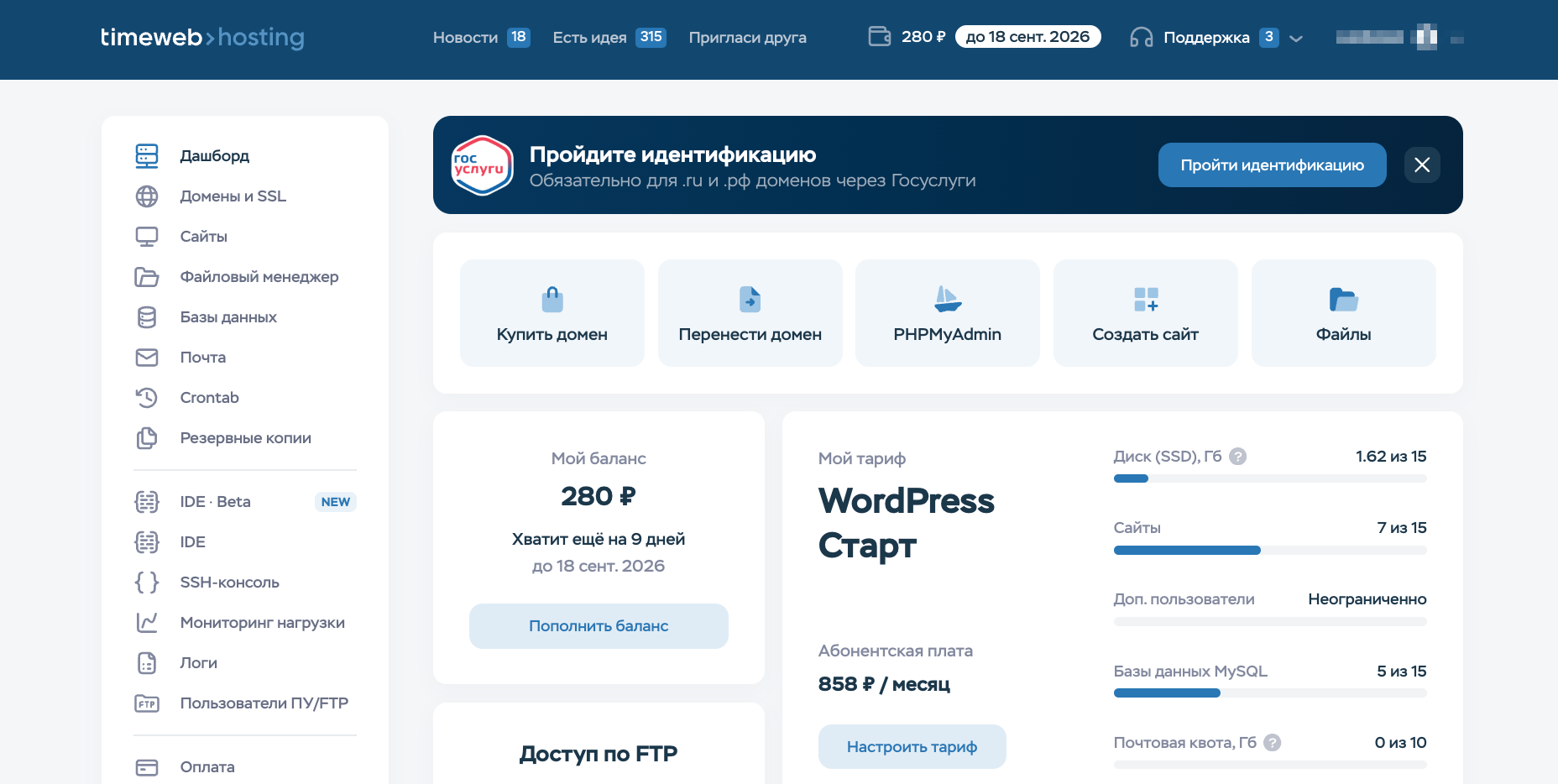1558x784 pixels.
Task: Select Дашборд in the sidebar
Action: click(x=214, y=155)
